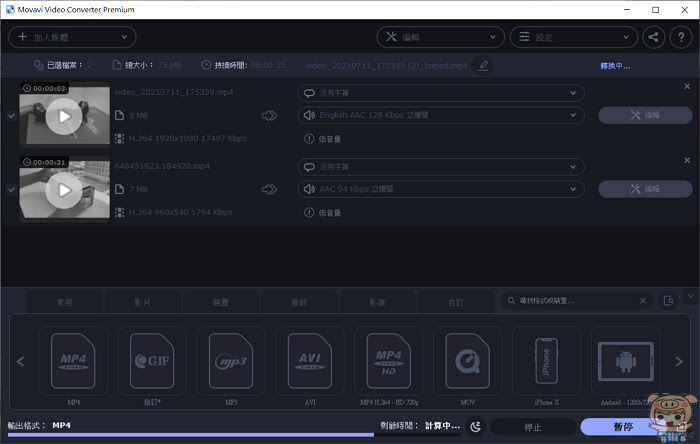
Task: Play the 648451823.184920.mp4 preview
Action: click(64, 190)
